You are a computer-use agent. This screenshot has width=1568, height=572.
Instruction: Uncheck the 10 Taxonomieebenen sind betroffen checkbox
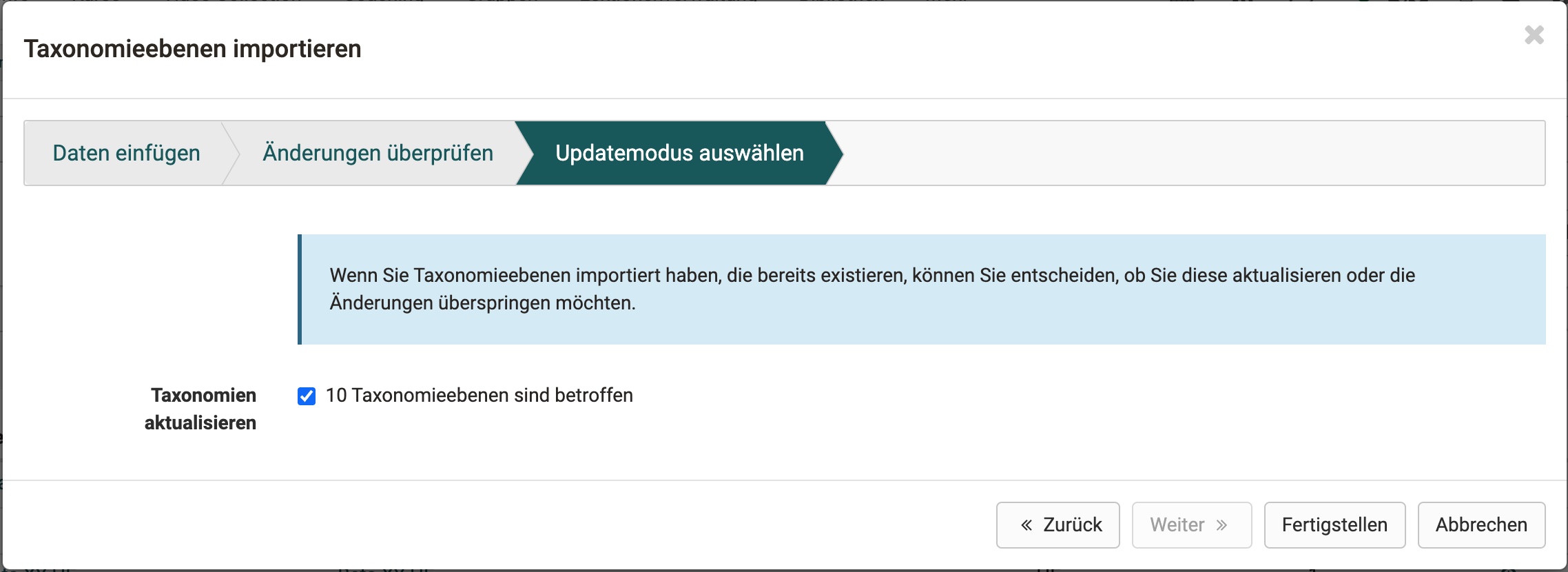[x=307, y=396]
